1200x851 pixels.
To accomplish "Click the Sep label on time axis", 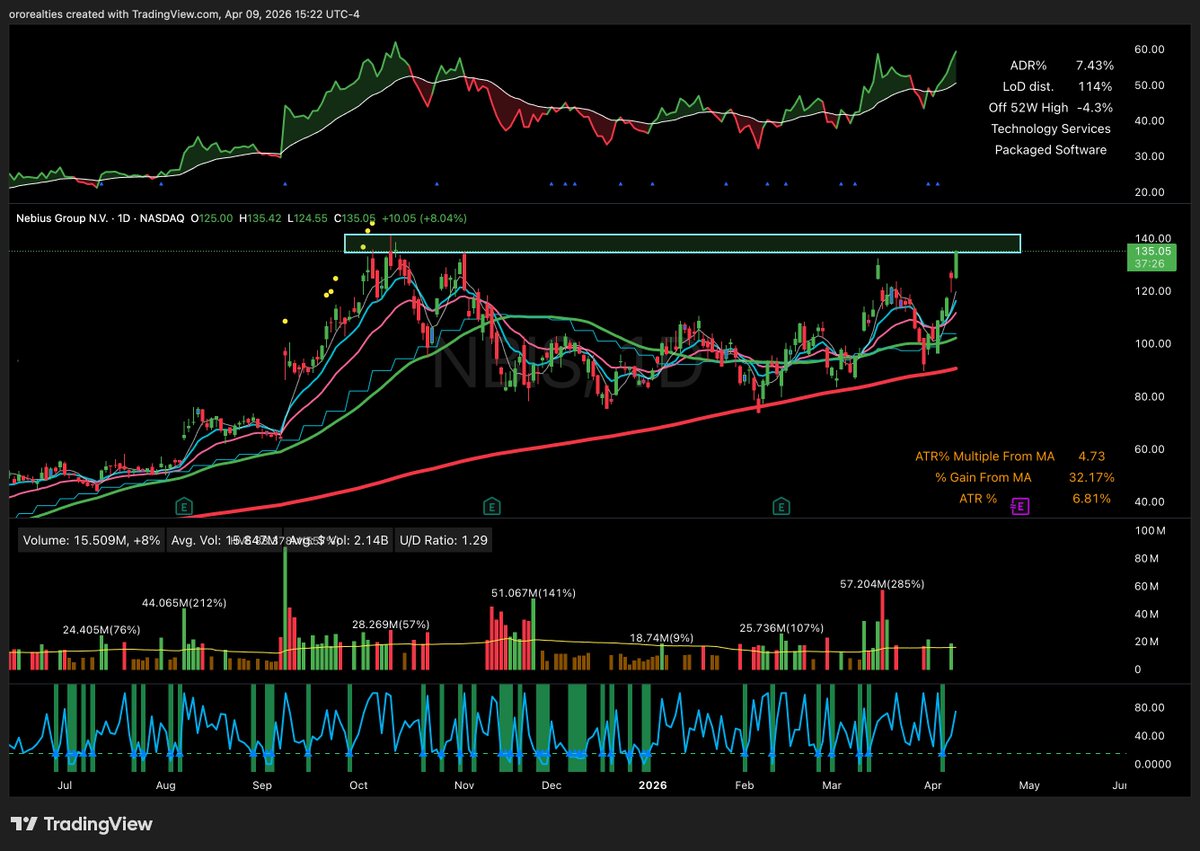I will pos(263,786).
